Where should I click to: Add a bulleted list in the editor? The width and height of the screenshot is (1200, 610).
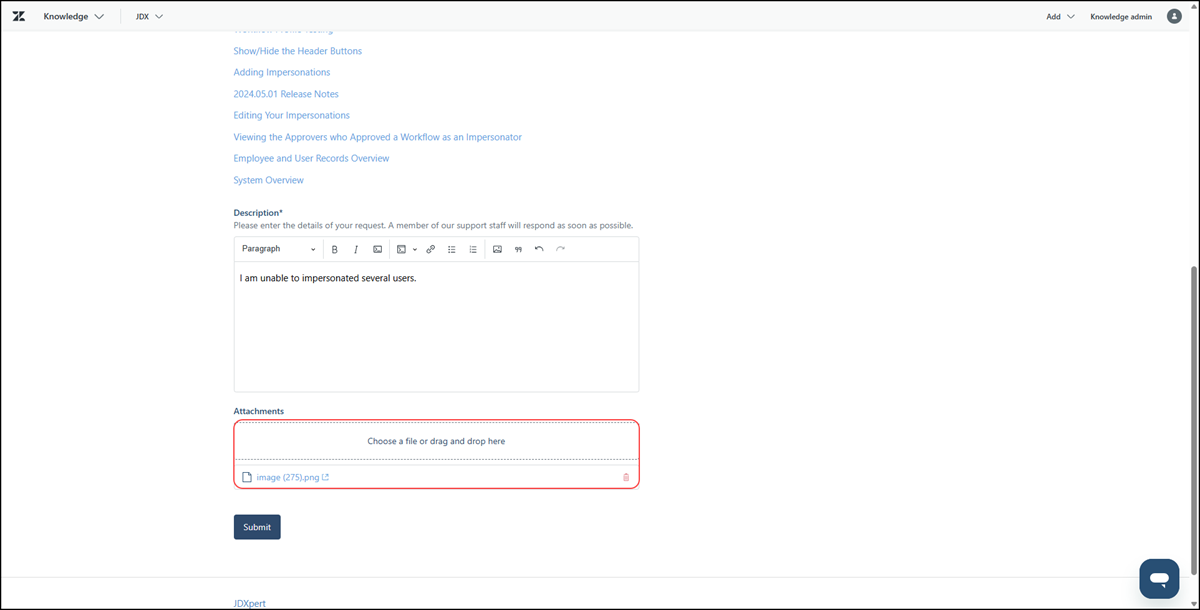pos(452,249)
